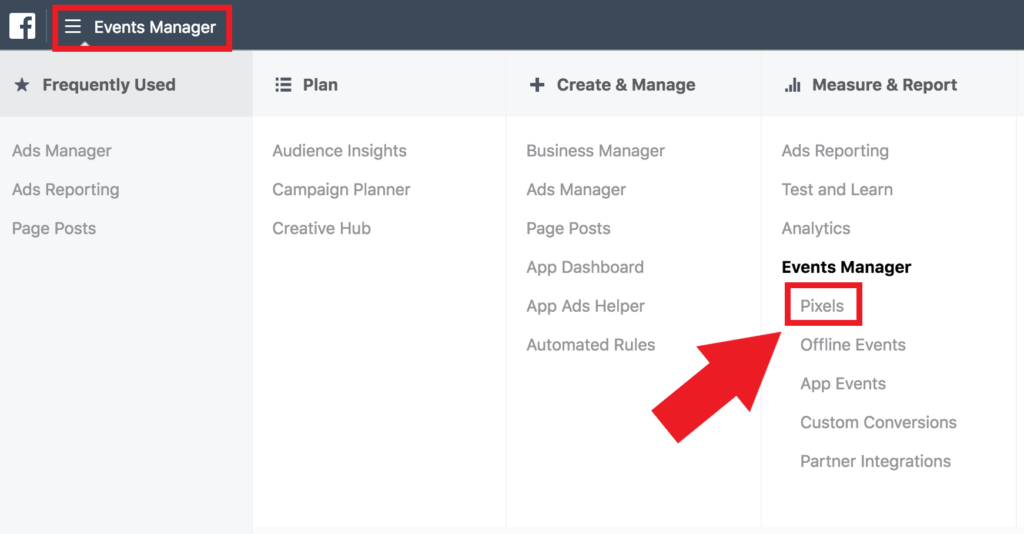Go to Analytics
This screenshot has width=1024, height=534.
click(x=815, y=229)
